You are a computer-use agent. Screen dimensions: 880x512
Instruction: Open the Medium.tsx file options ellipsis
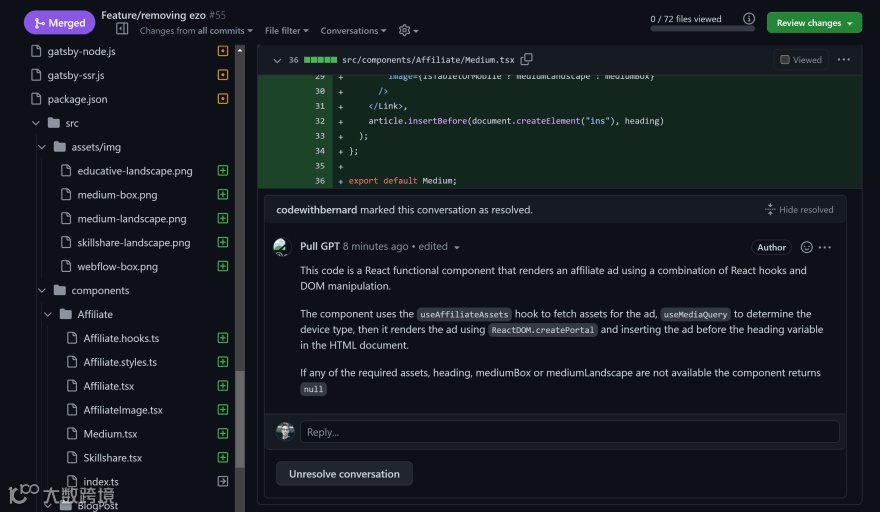[x=844, y=60]
